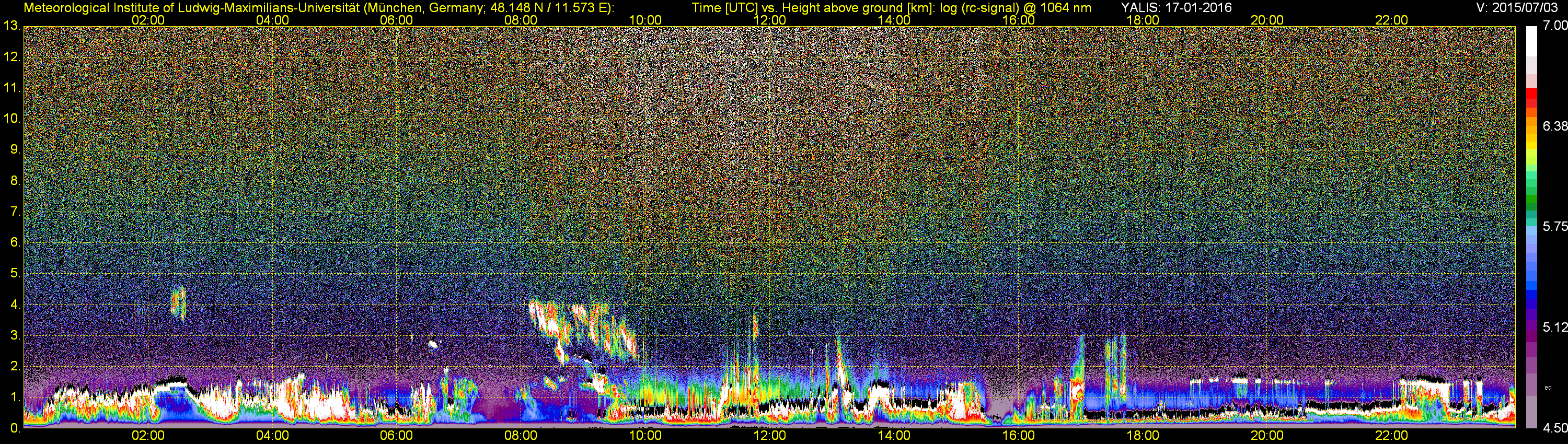Image resolution: width=1568 pixels, height=444 pixels.
Task: Click the 02:00 label on the bottom time axis
Action: pos(148,436)
